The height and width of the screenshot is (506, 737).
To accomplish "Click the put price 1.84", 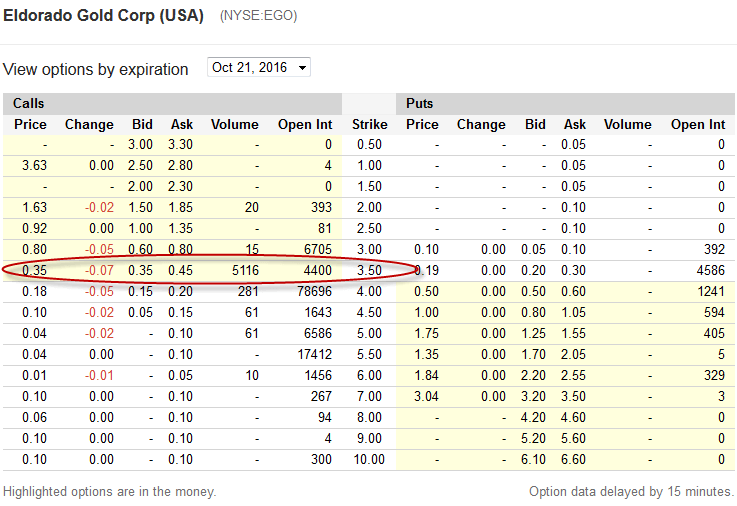I will (x=426, y=376).
